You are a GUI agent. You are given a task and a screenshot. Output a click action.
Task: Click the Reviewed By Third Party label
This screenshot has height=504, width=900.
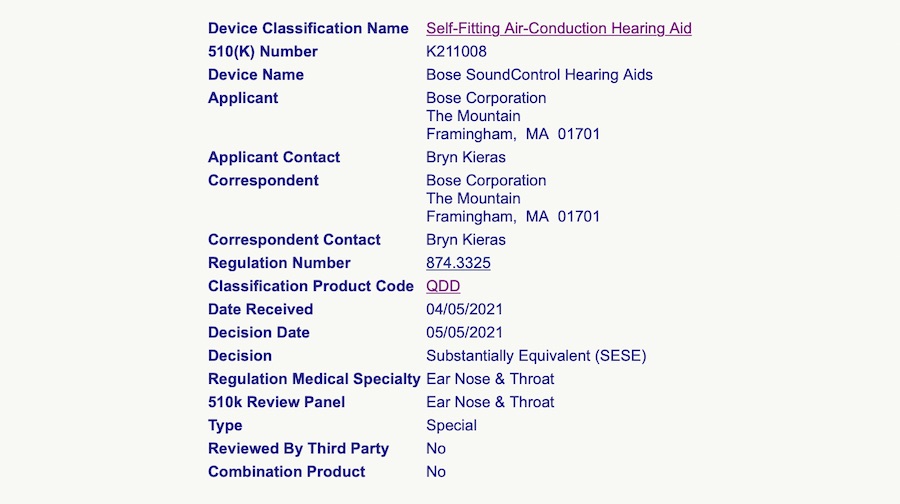pos(298,448)
